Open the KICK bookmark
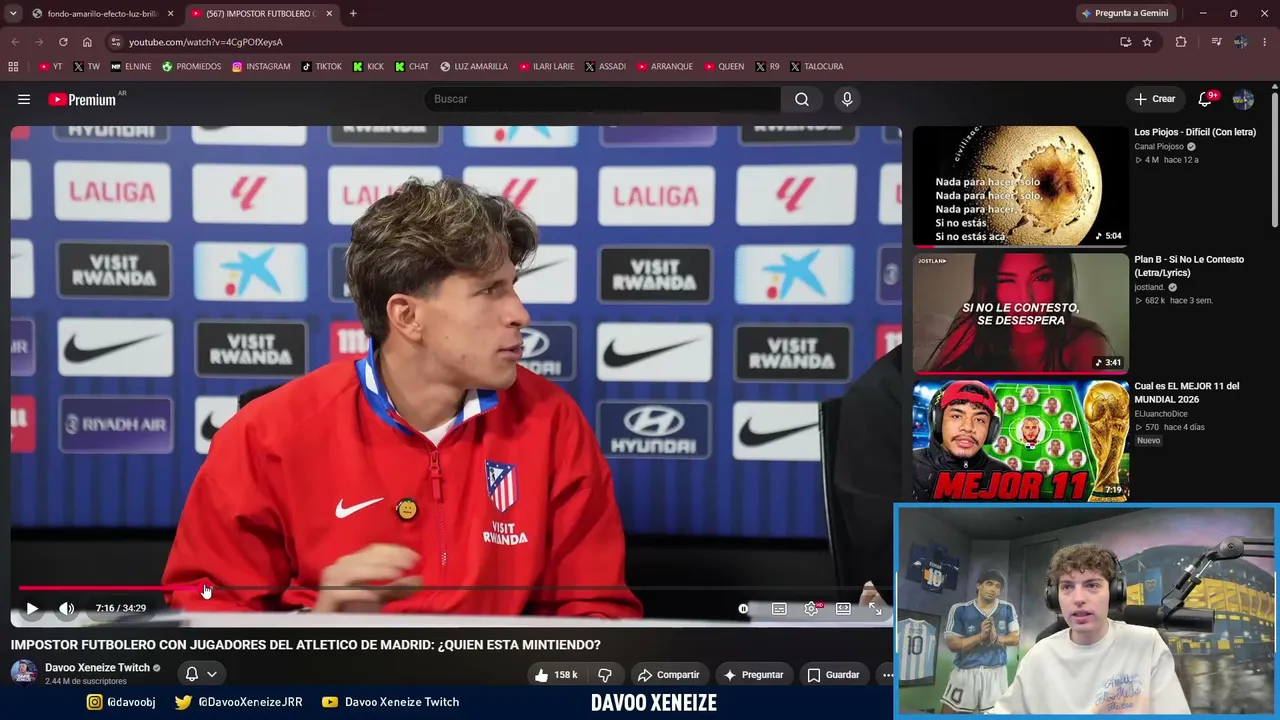Screen dimensions: 1280x720 tap(368, 67)
